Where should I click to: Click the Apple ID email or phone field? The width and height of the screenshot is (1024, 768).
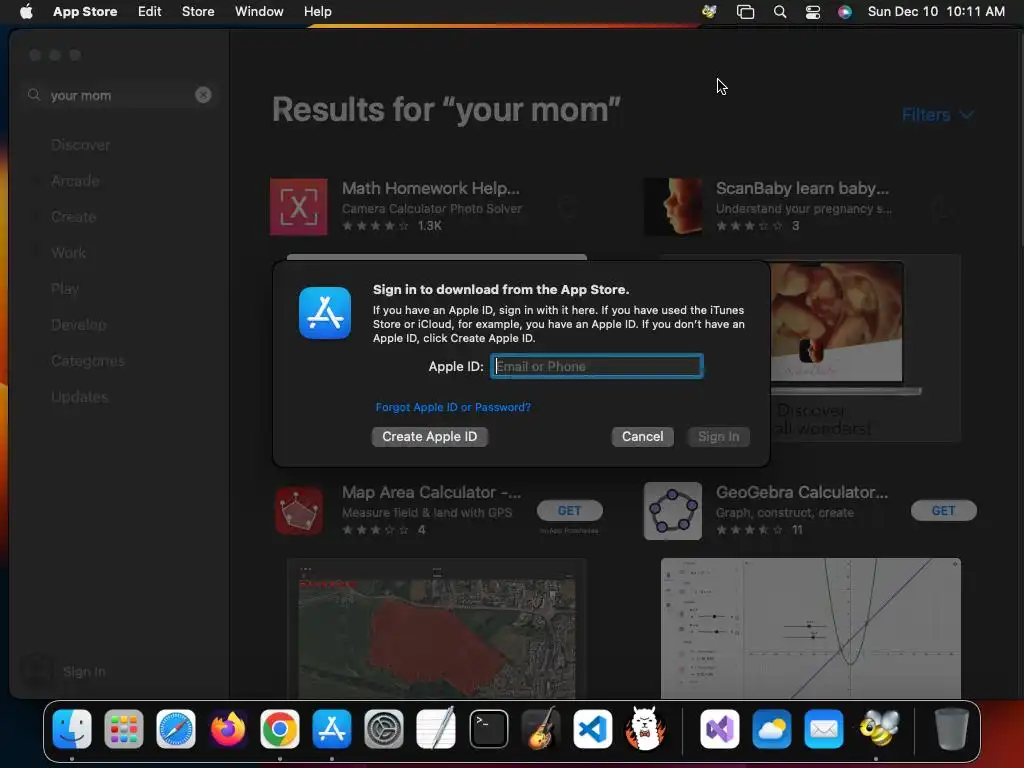(x=597, y=366)
